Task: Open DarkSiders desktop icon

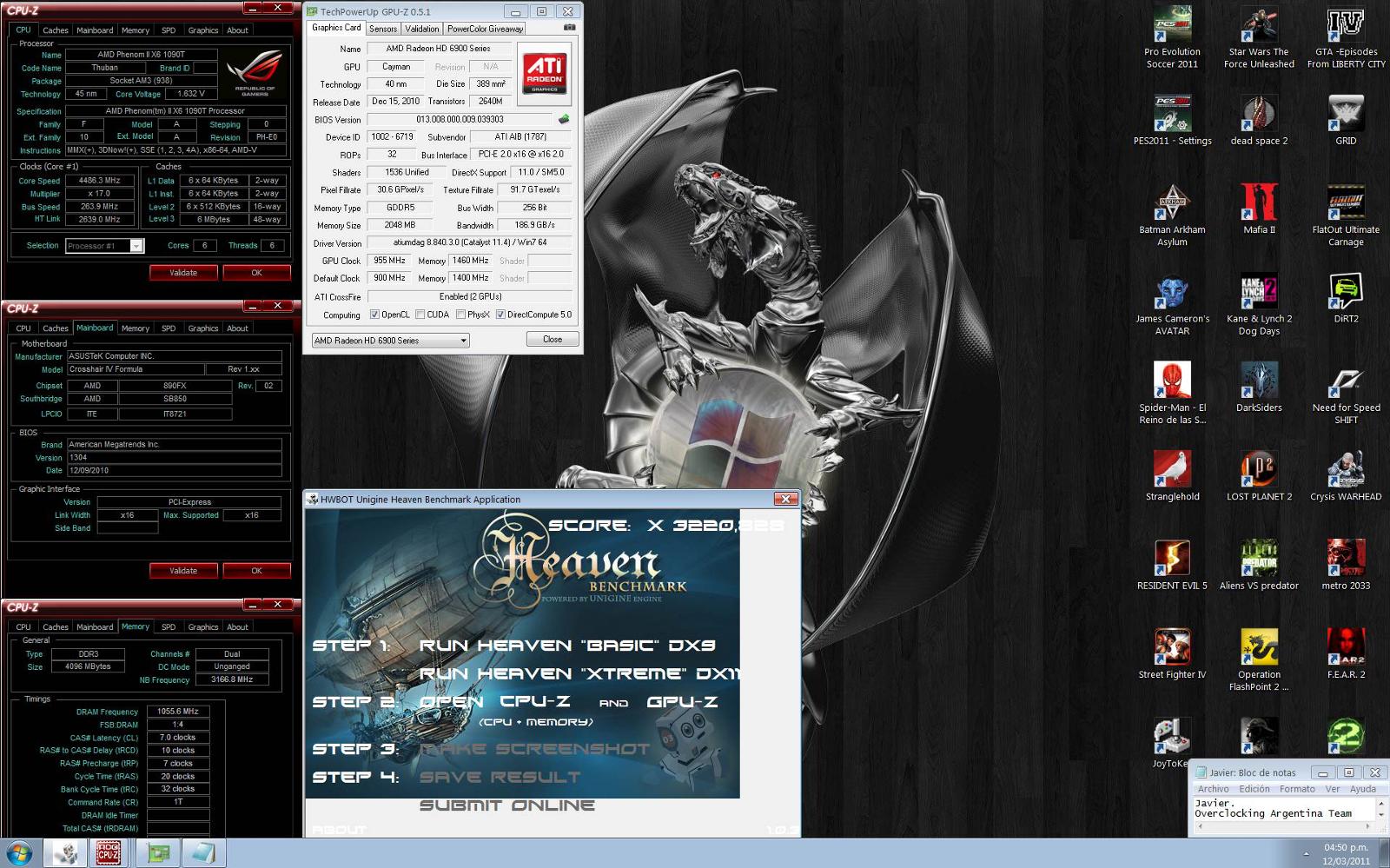Action: [1259, 388]
